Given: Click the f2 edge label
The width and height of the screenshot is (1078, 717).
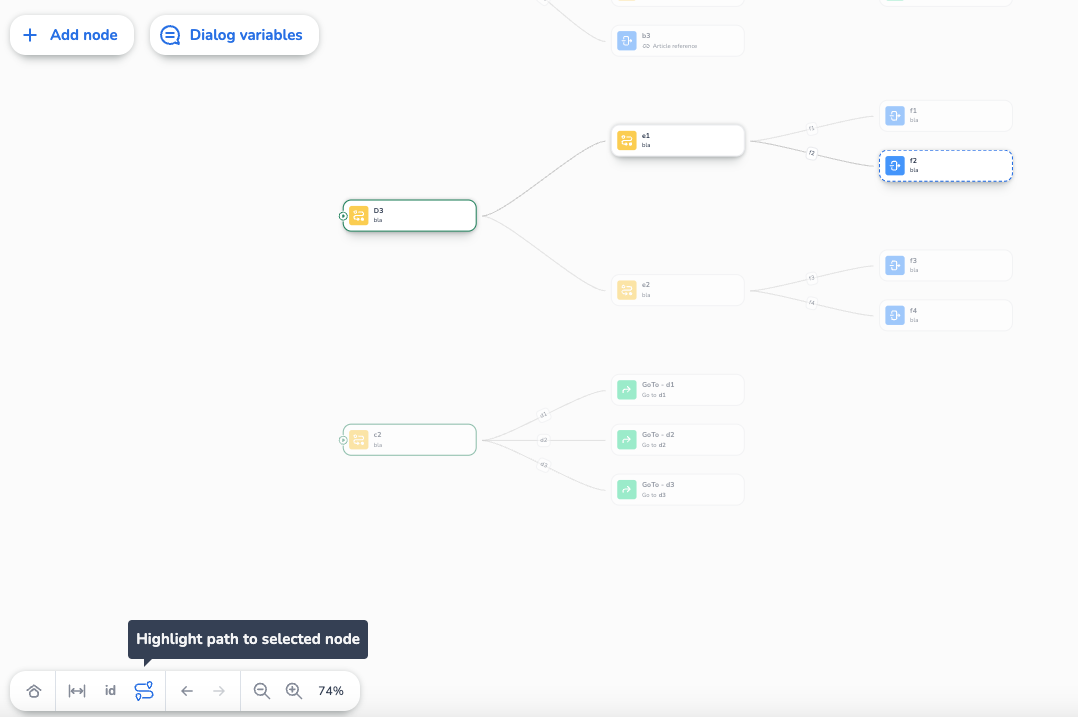Looking at the screenshot, I should pyautogui.click(x=812, y=153).
